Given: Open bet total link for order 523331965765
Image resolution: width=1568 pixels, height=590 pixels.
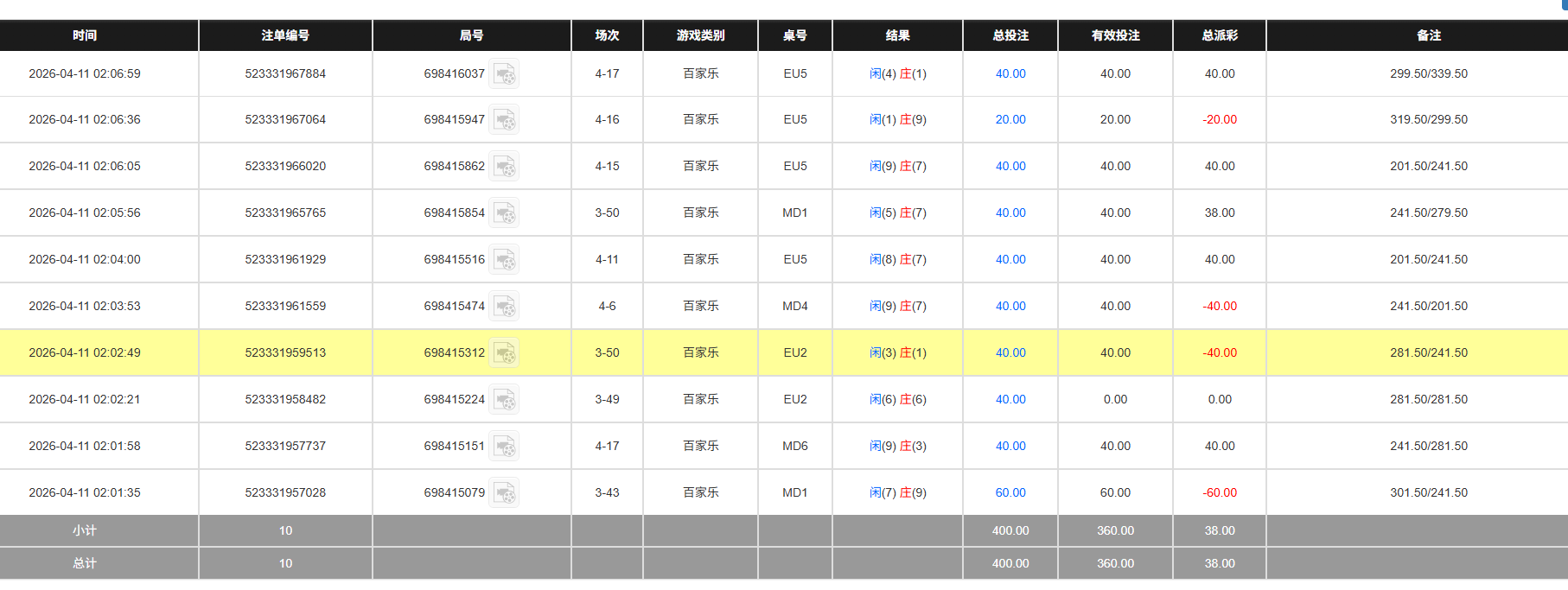Looking at the screenshot, I should pyautogui.click(x=1010, y=213).
